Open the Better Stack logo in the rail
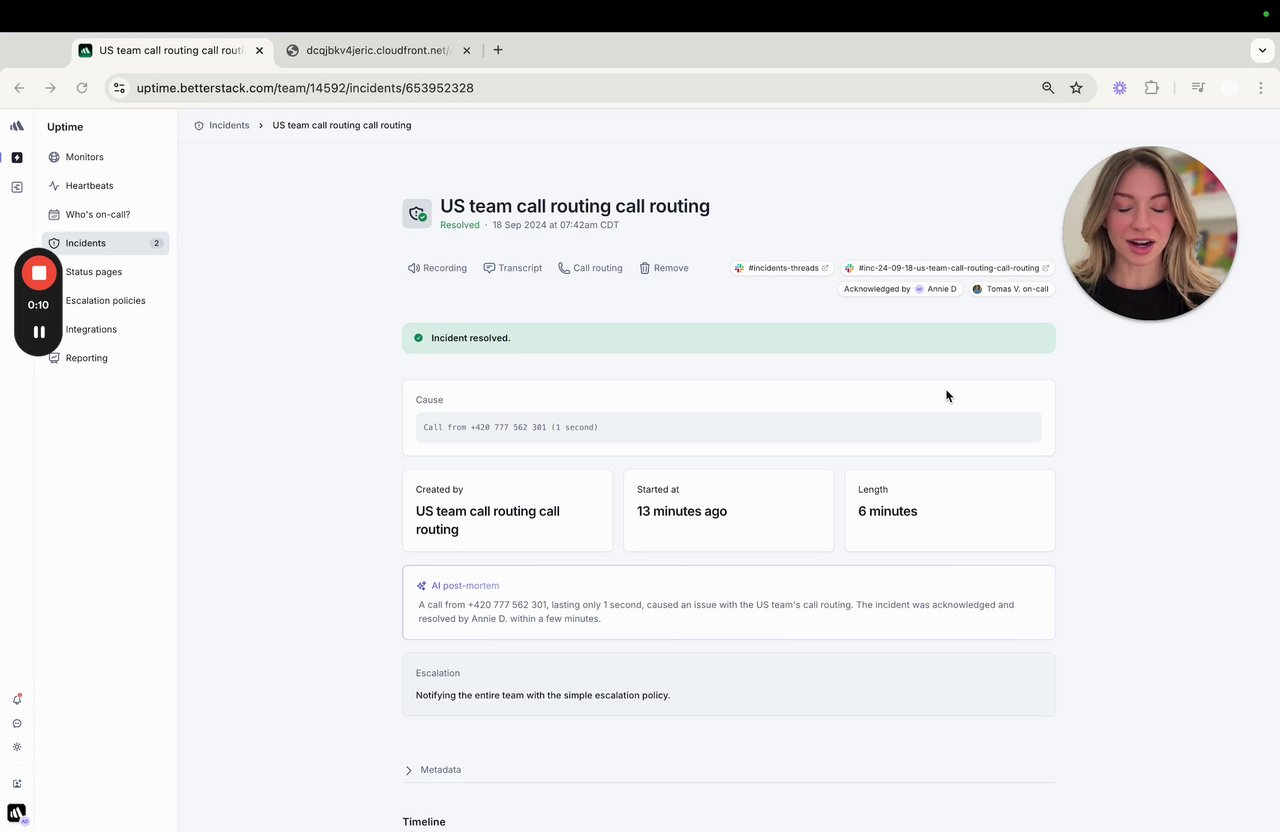This screenshot has width=1280, height=832. coord(16,126)
